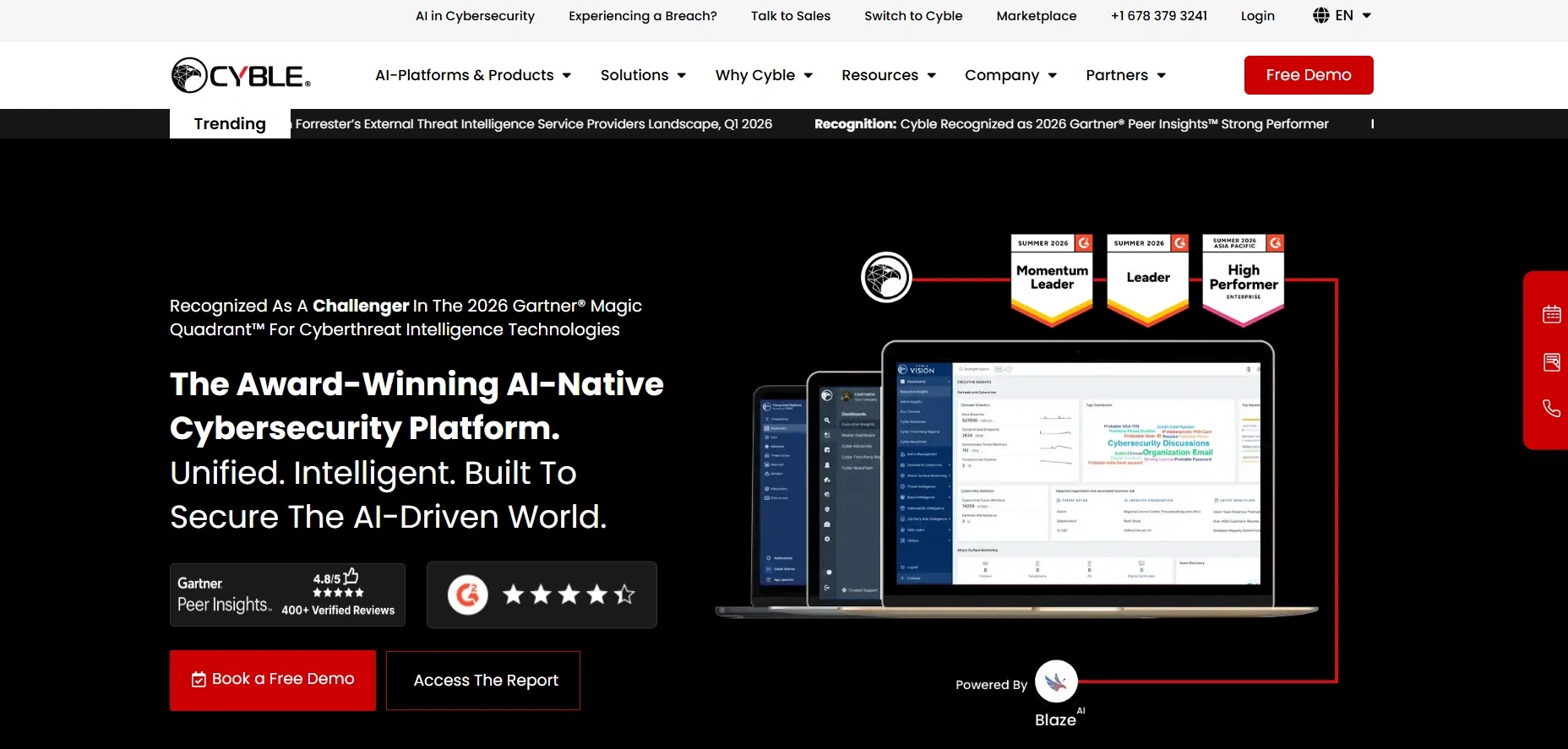Call the +1 678 379 3241 number link
Image resolution: width=1568 pixels, height=749 pixels.
[1159, 15]
